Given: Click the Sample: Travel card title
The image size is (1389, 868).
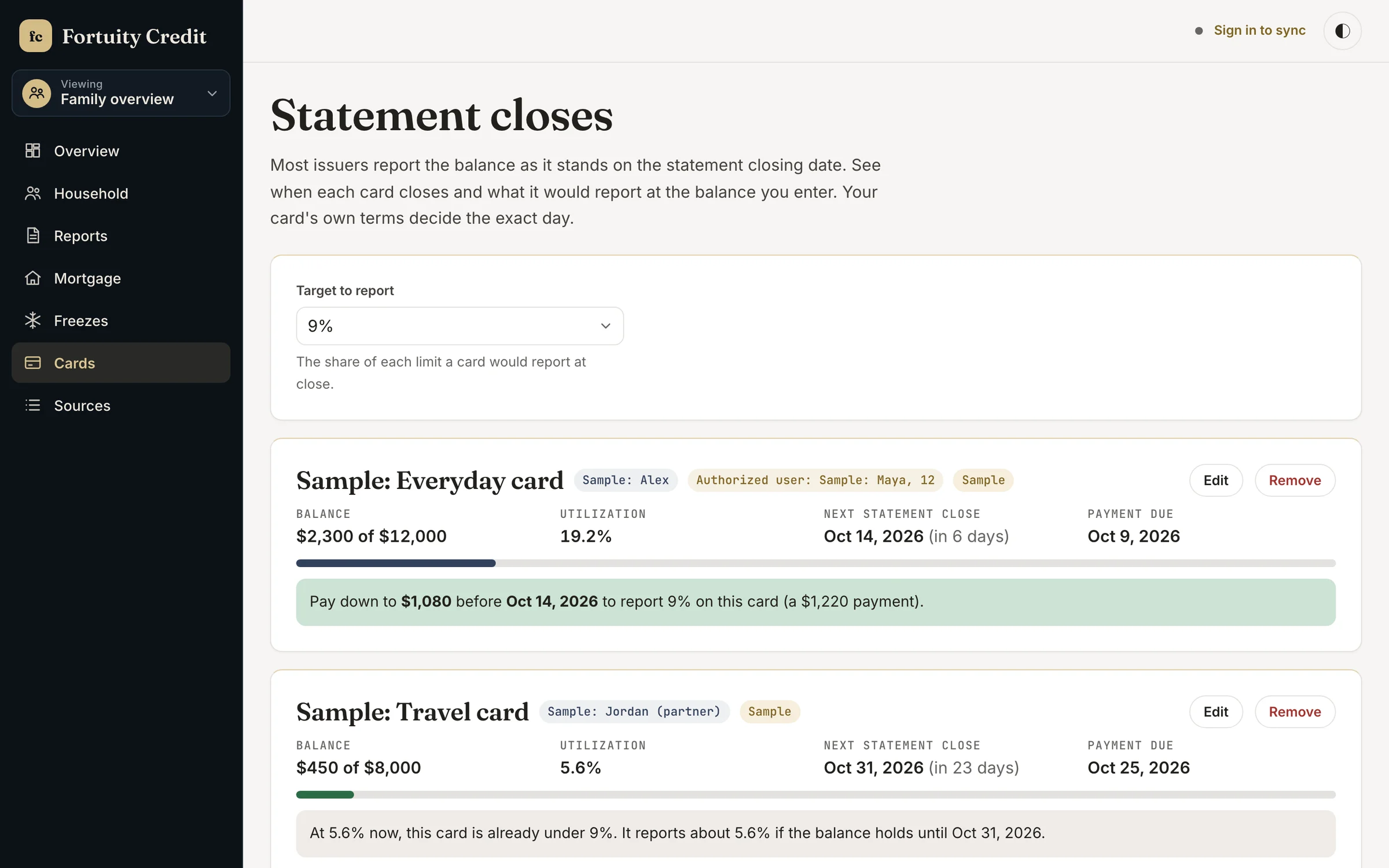Looking at the screenshot, I should tap(412, 712).
